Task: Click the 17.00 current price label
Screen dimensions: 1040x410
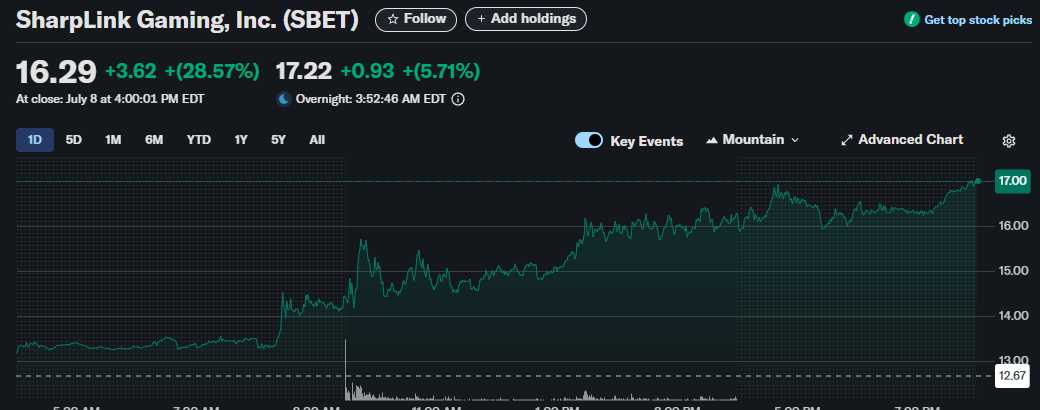Action: (x=1011, y=180)
